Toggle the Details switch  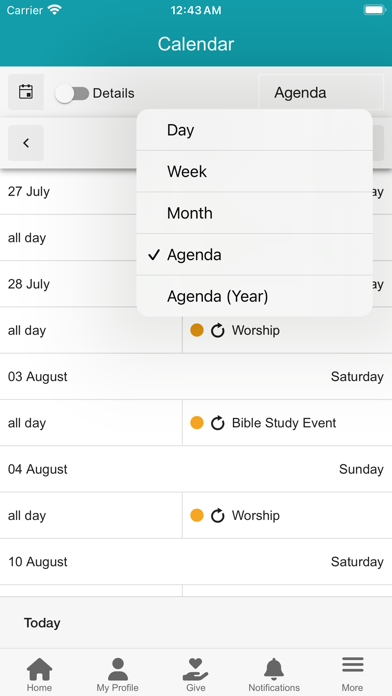click(x=72, y=94)
